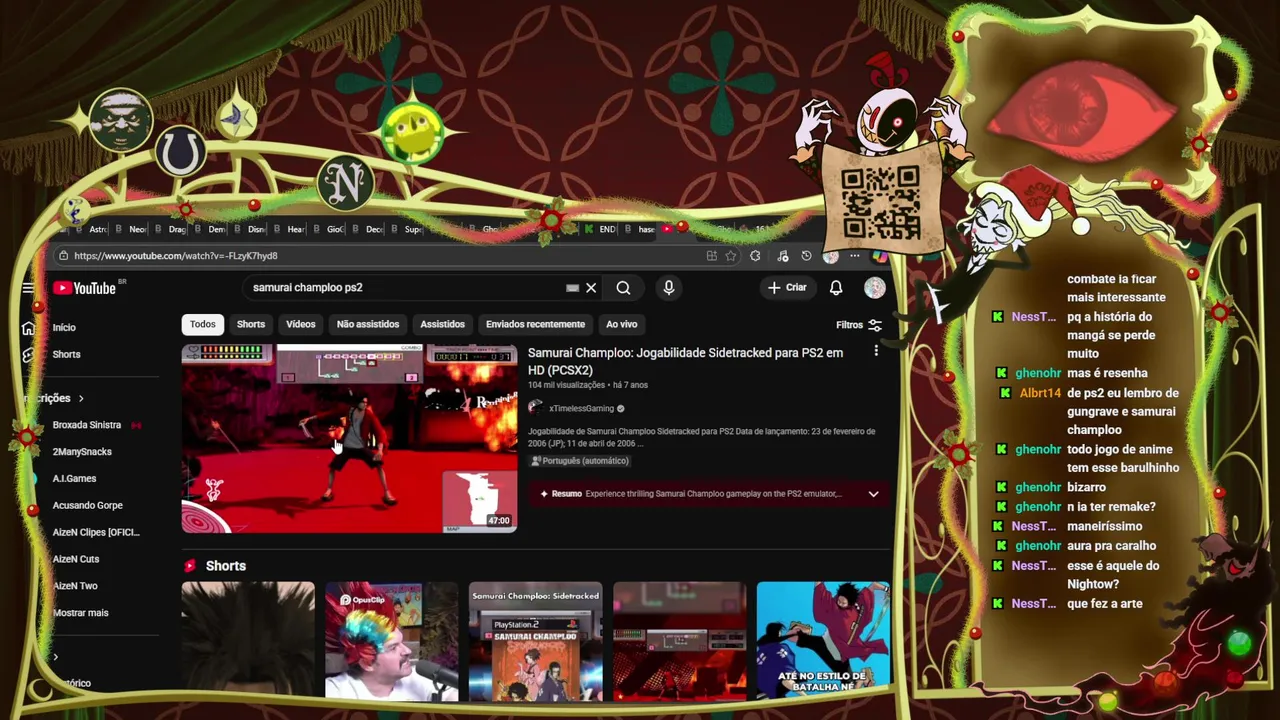Open more options for the Samurai Champloo video
The width and height of the screenshot is (1280, 720).
(x=876, y=351)
